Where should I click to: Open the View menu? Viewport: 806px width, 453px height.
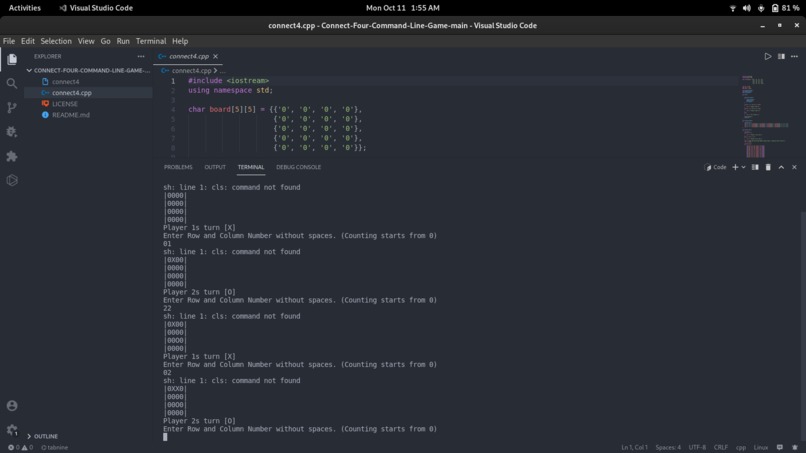(x=86, y=41)
